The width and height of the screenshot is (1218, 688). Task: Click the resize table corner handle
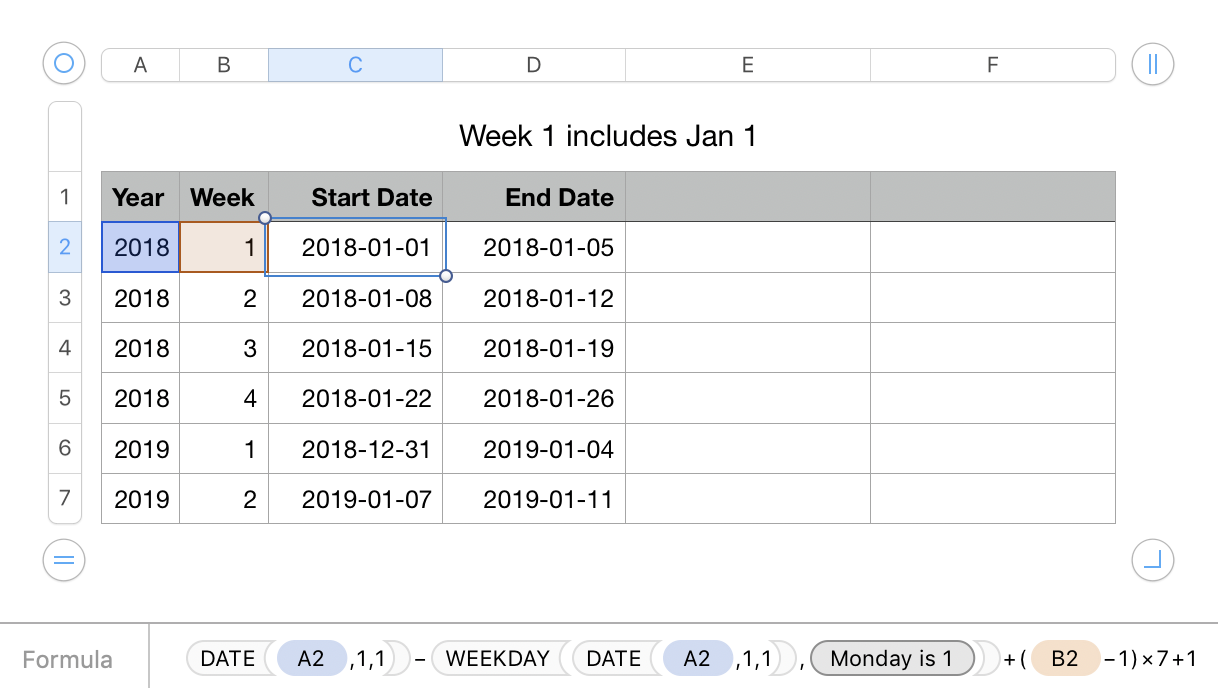click(1152, 560)
